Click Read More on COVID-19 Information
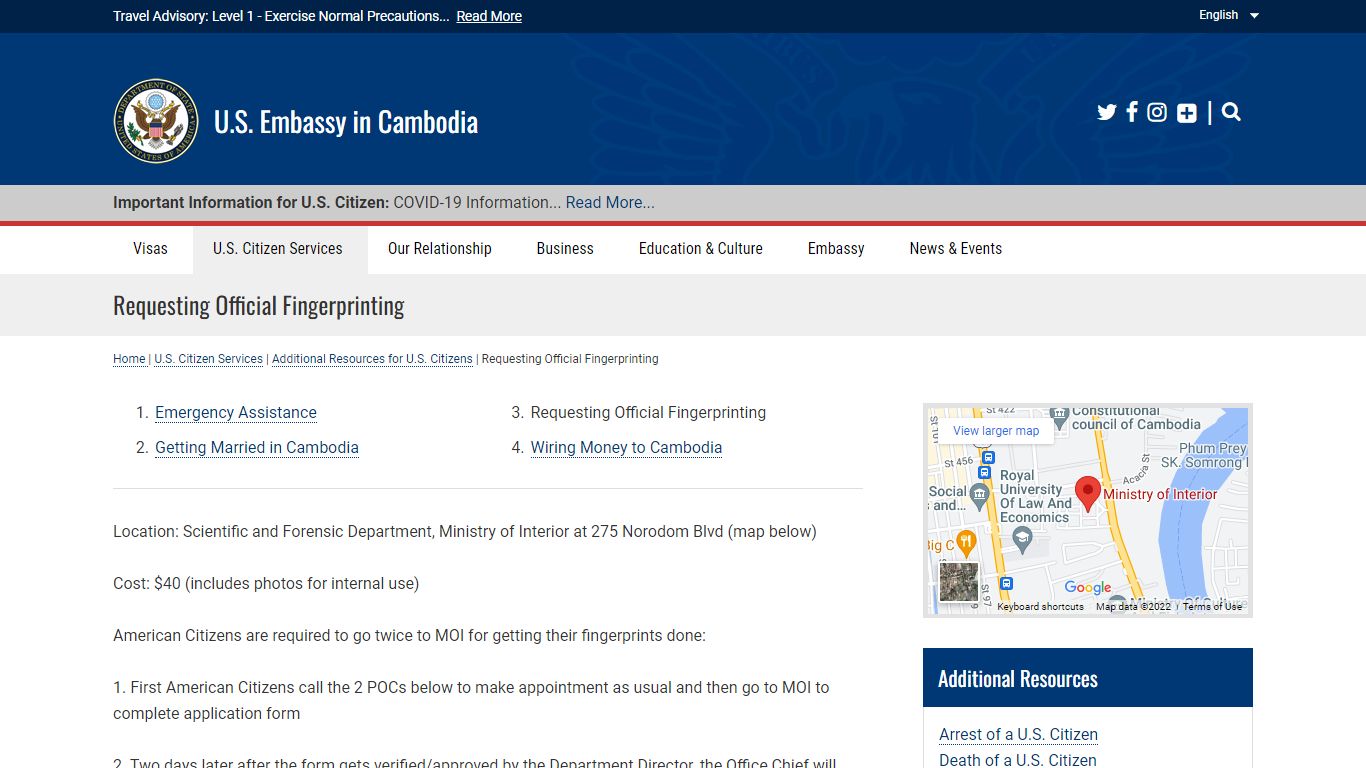Viewport: 1366px width, 768px height. pos(610,202)
